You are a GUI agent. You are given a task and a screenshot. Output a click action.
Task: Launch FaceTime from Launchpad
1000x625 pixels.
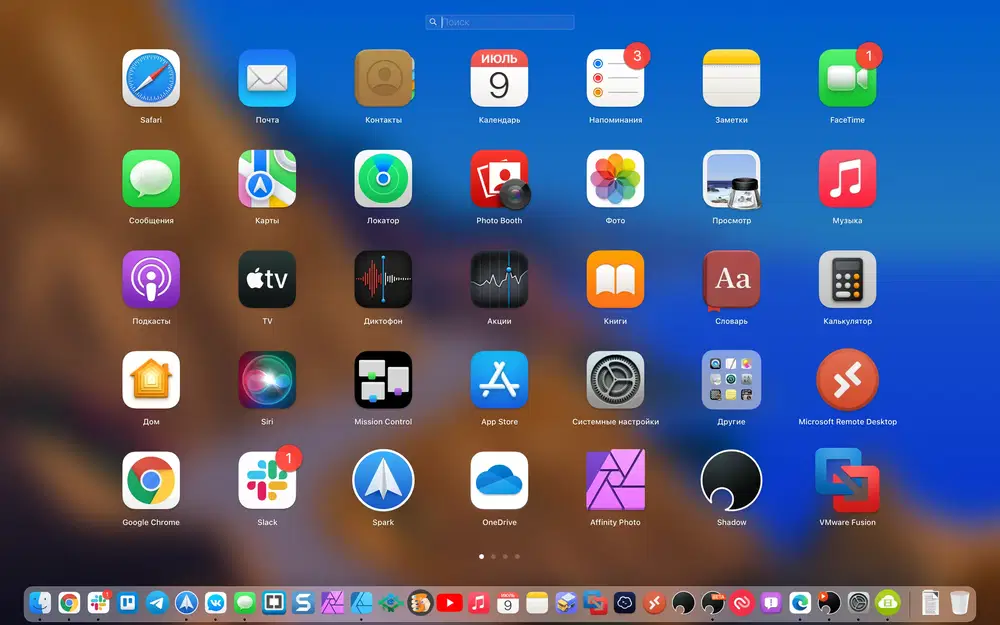[x=848, y=78]
